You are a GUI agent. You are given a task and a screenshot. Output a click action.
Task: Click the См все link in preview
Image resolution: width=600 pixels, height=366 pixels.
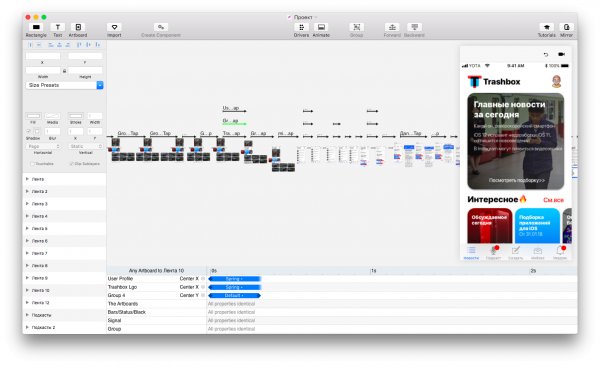pyautogui.click(x=553, y=200)
